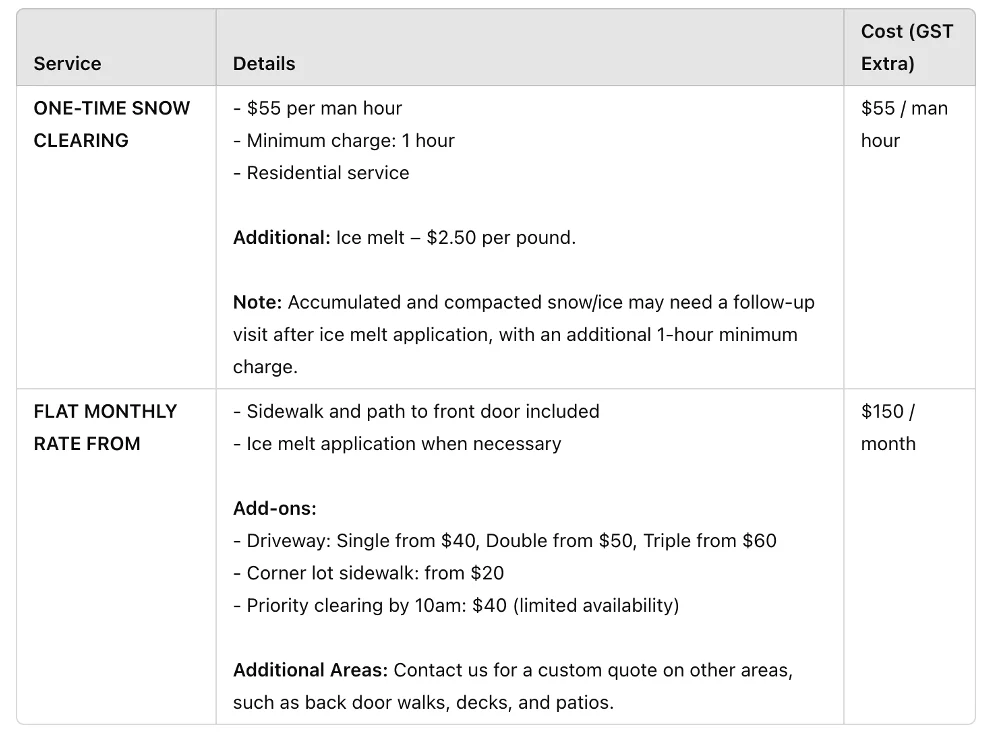Click the bold "Additional Areas:" label

pyautogui.click(x=310, y=670)
